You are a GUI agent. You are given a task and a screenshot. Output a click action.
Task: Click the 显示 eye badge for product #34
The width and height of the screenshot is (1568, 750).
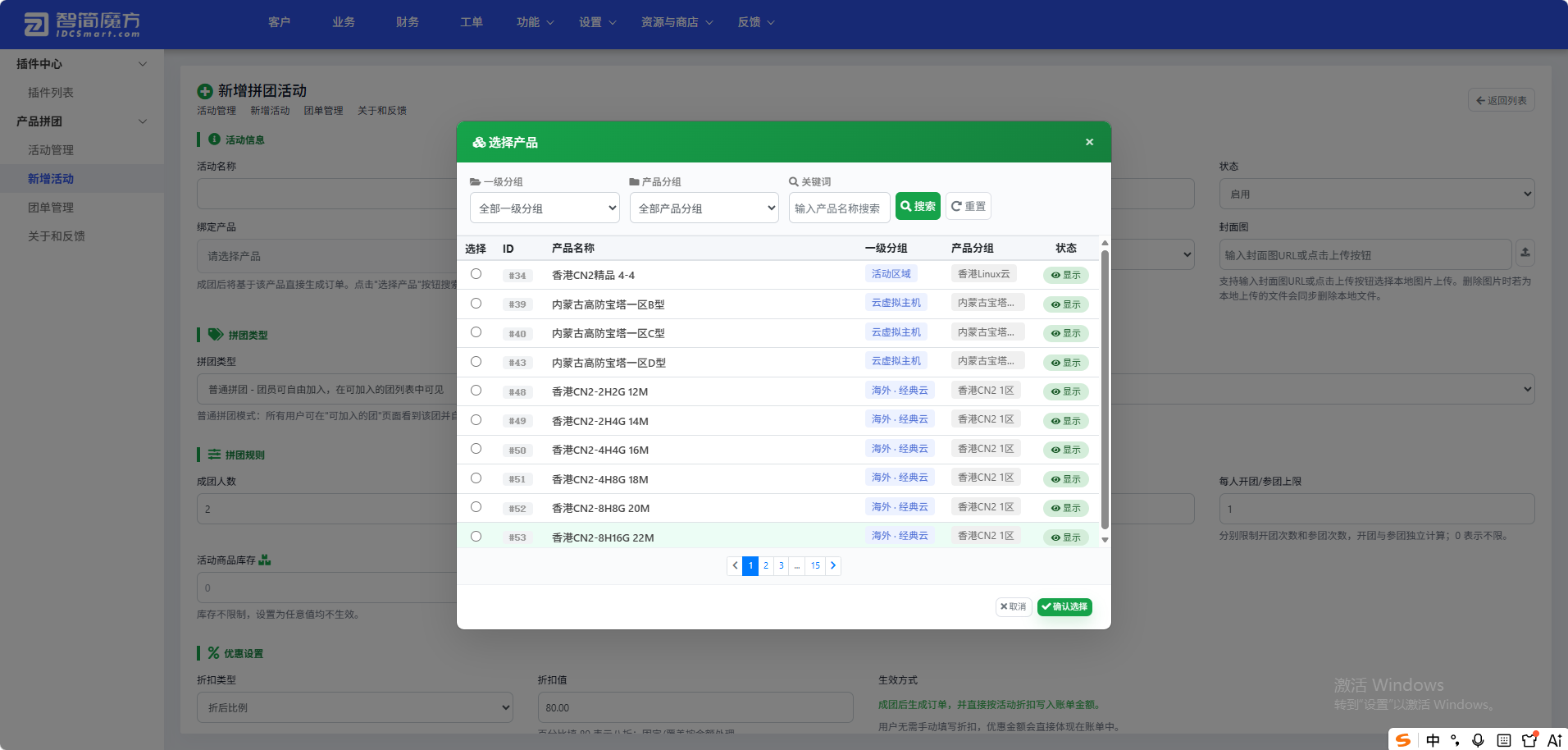1066,275
